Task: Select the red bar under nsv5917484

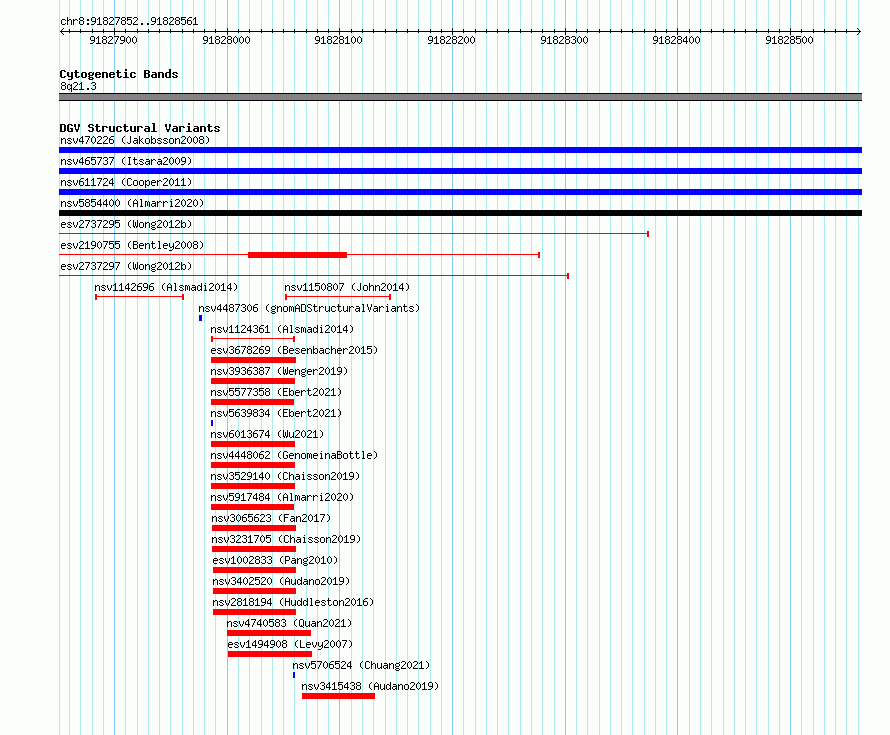Action: click(x=253, y=507)
